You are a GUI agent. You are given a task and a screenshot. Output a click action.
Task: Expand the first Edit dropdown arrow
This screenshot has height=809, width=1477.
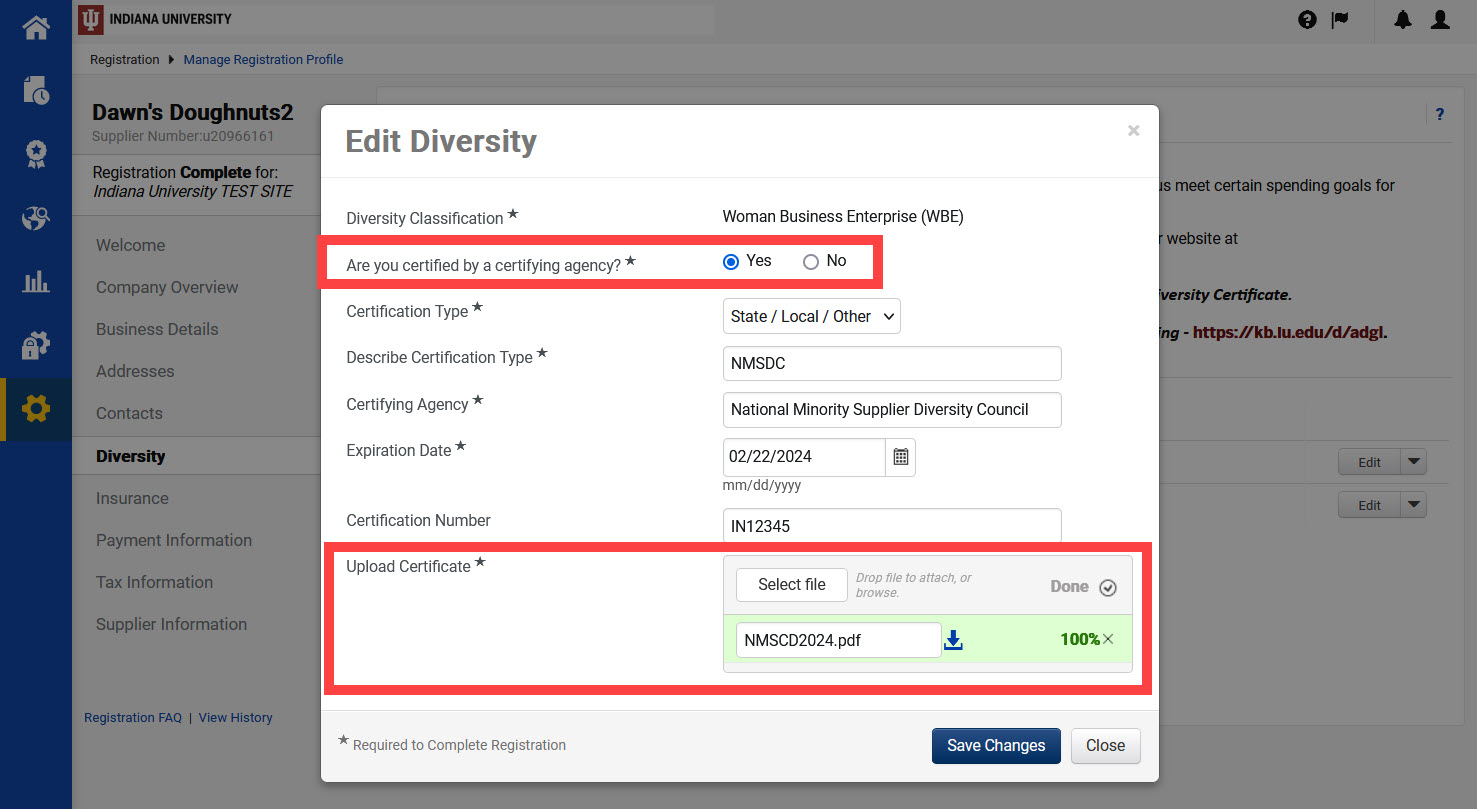[1413, 462]
